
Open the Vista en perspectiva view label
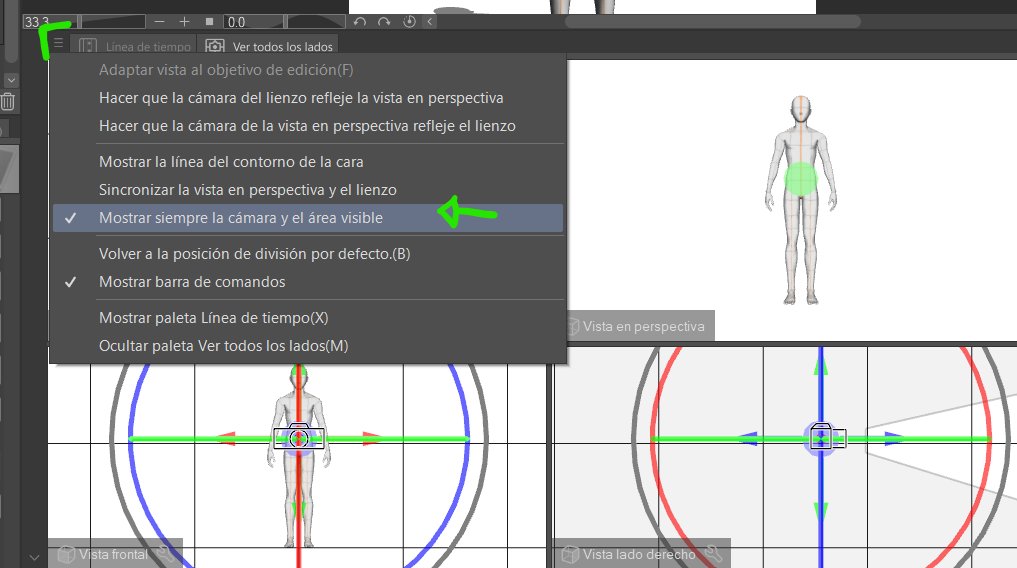click(x=641, y=326)
